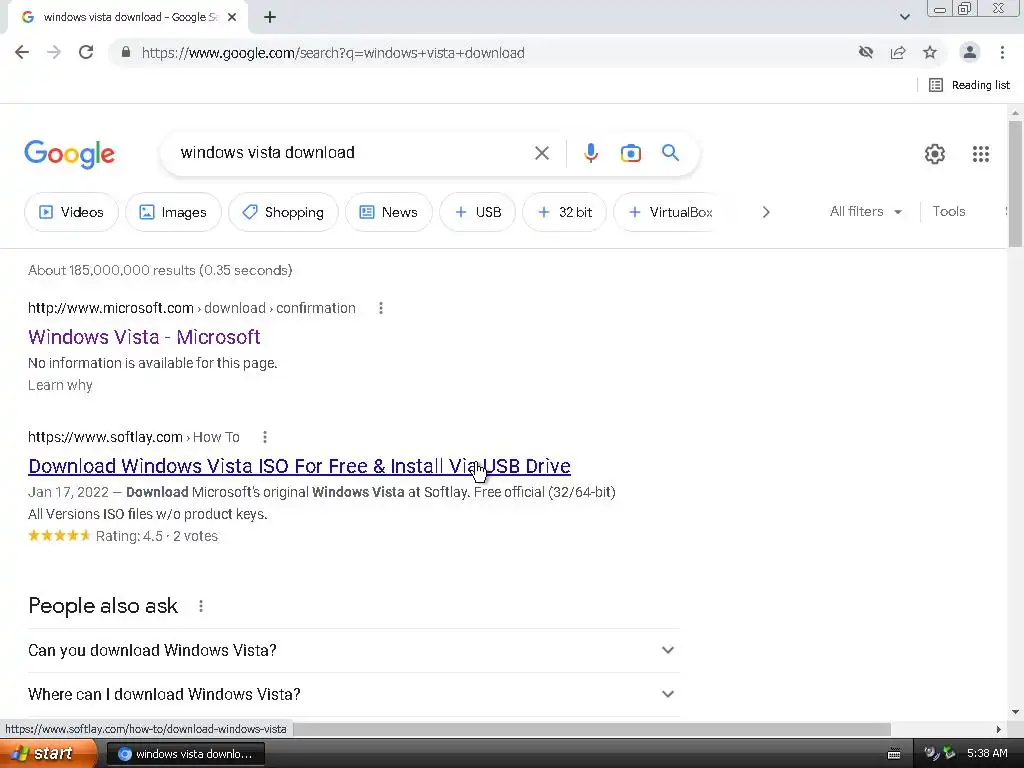Click the vertical scrollbar thumb
The image size is (1024, 768).
pyautogui.click(x=1015, y=184)
